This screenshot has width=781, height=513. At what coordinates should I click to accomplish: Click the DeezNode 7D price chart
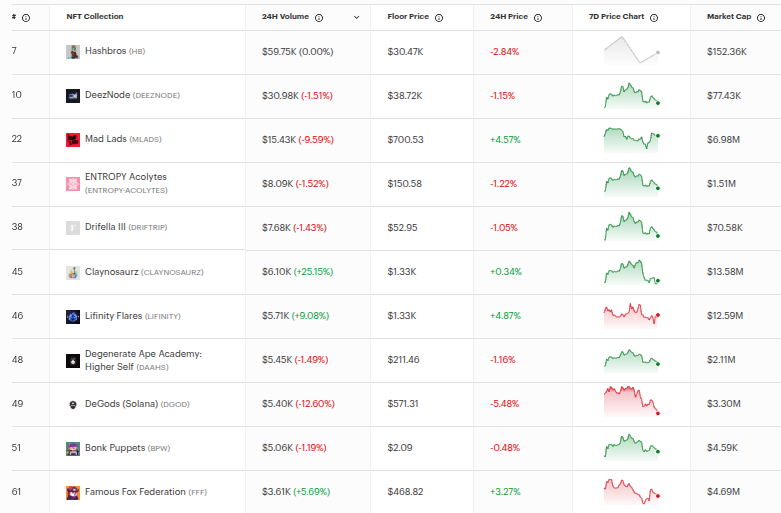632,96
